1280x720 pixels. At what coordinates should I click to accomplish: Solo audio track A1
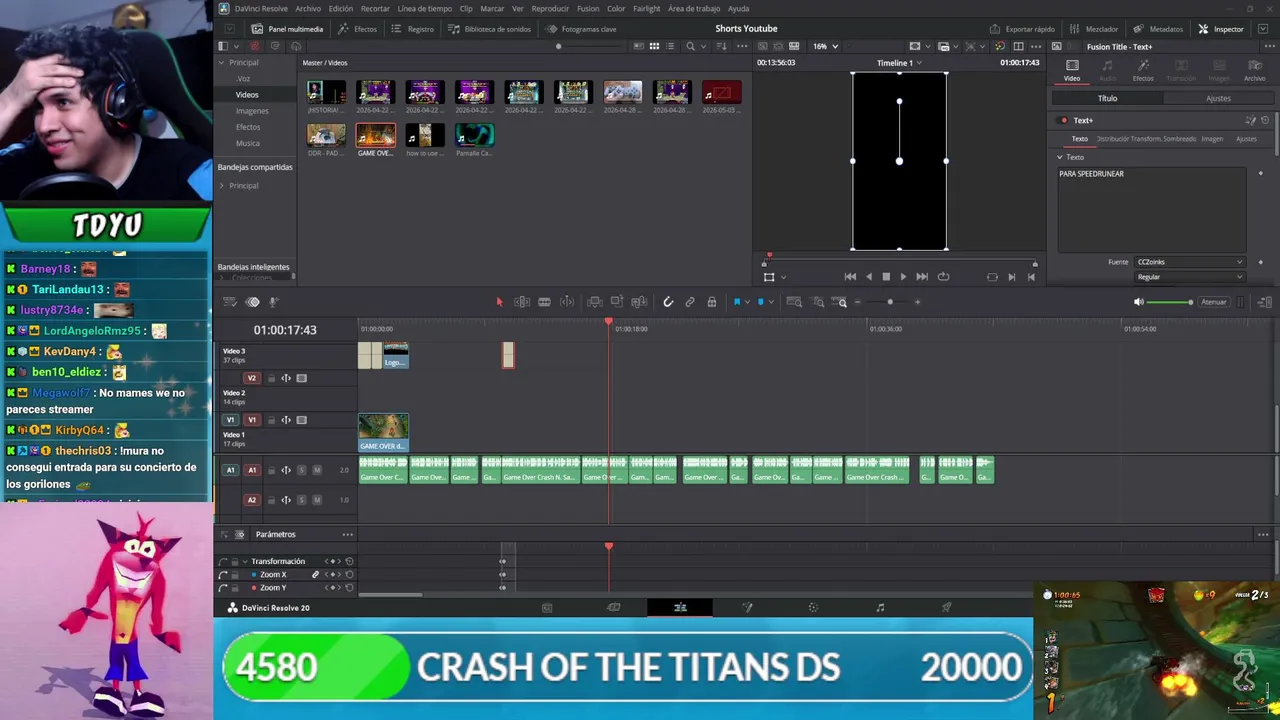coord(301,470)
